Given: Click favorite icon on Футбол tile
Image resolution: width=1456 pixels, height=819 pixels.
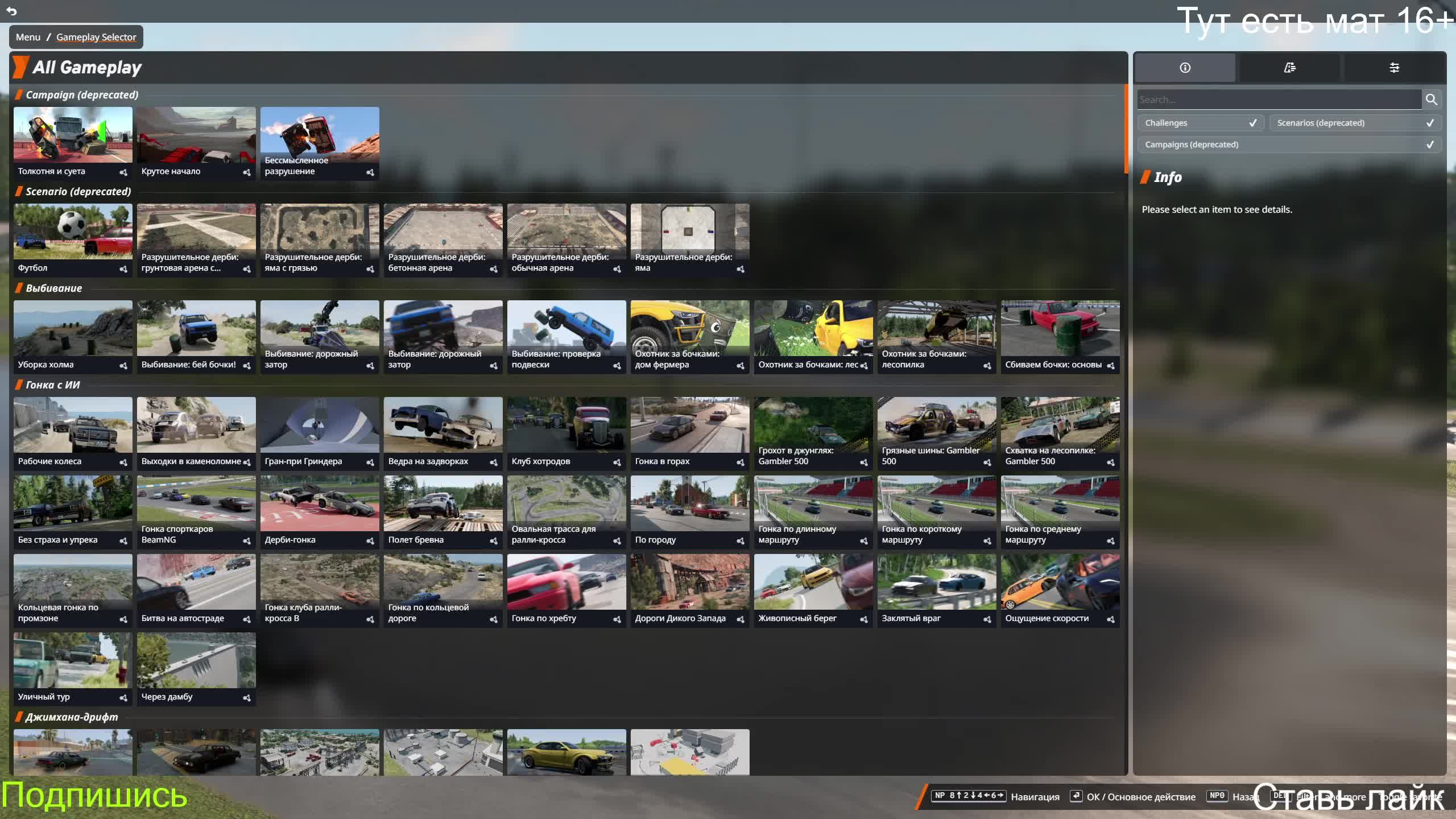Looking at the screenshot, I should pyautogui.click(x=123, y=269).
